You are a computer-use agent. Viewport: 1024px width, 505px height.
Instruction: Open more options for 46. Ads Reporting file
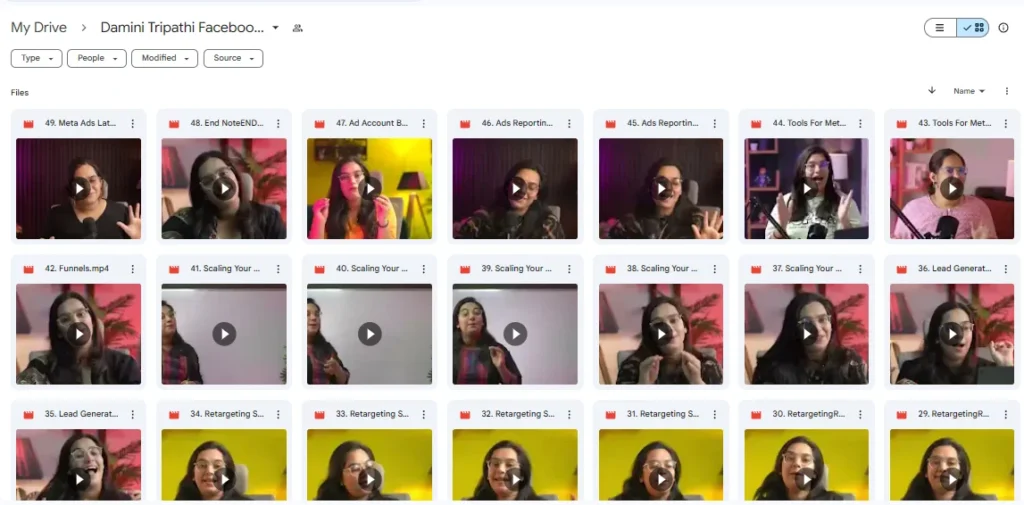(x=569, y=123)
